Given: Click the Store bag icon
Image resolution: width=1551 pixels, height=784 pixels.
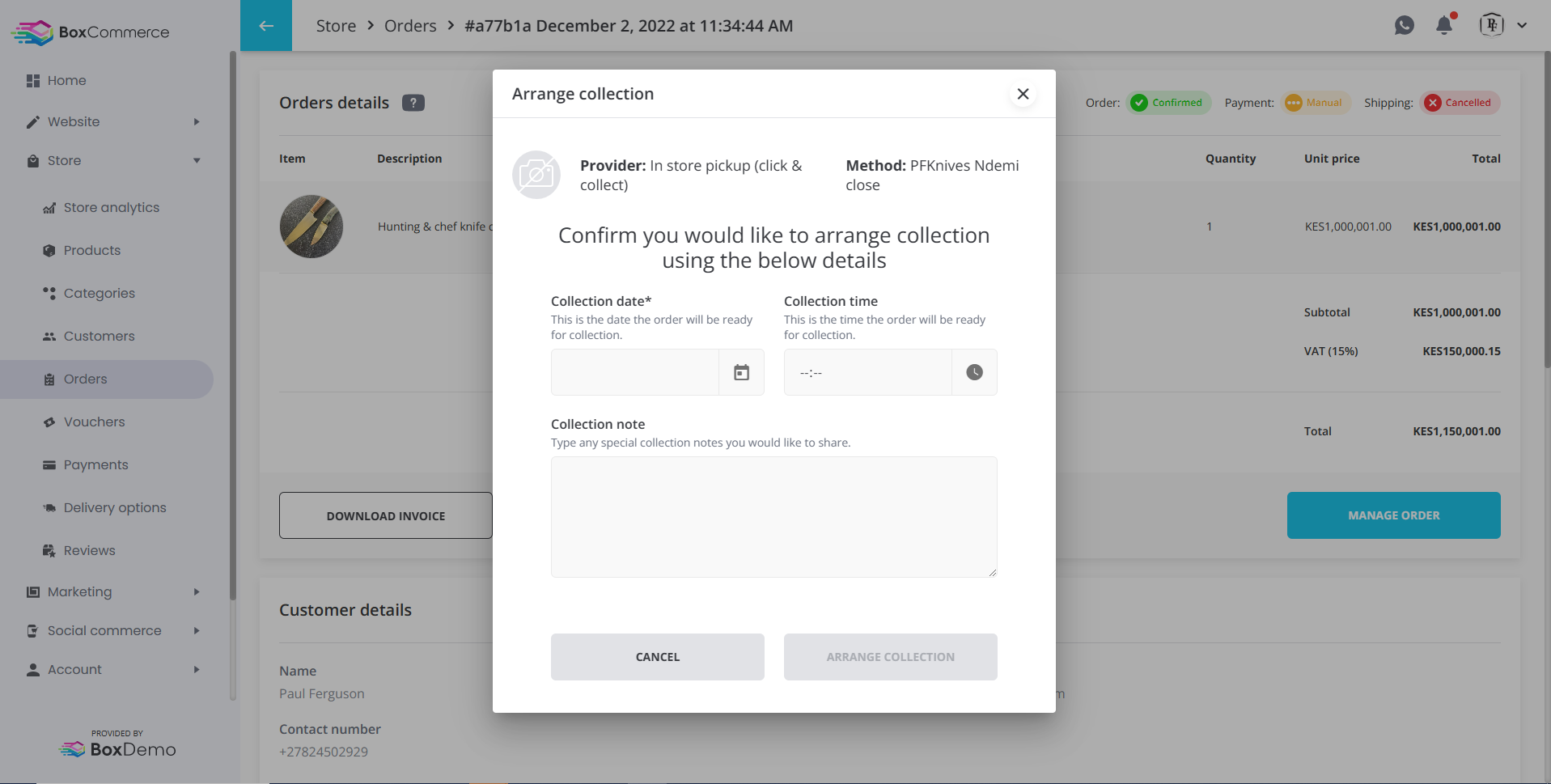Looking at the screenshot, I should pyautogui.click(x=33, y=161).
